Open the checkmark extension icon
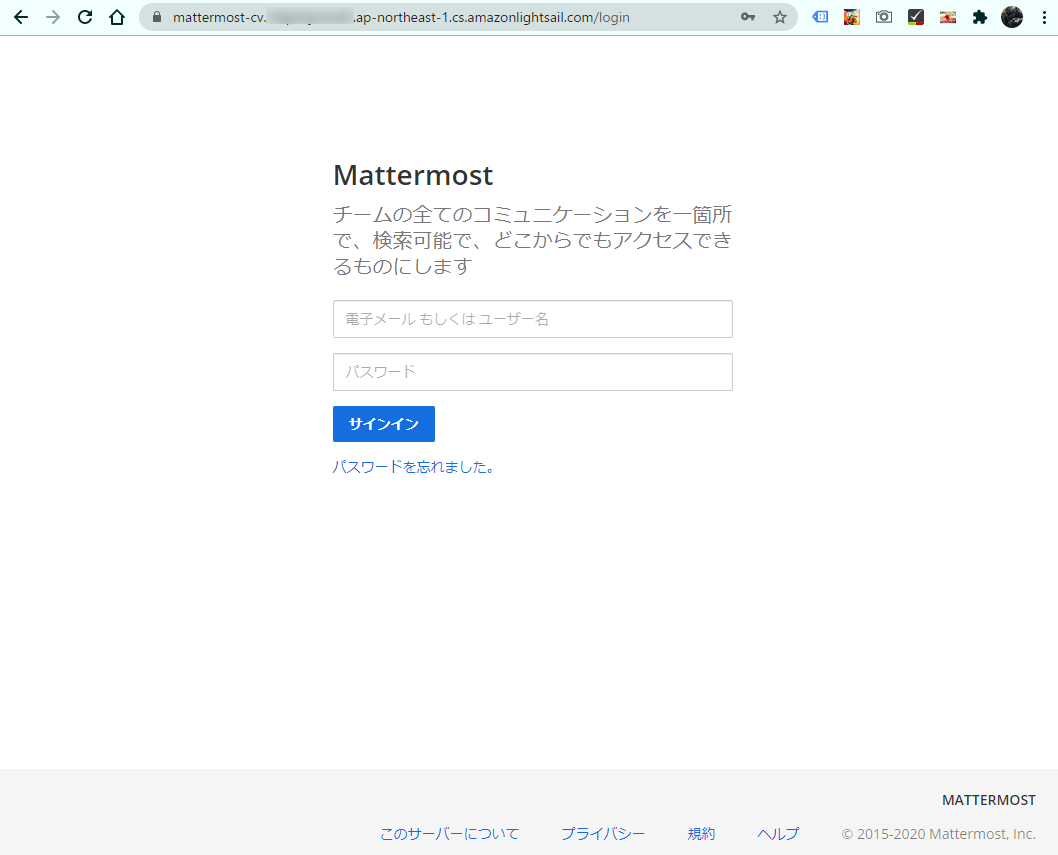The height and width of the screenshot is (855, 1058). [916, 17]
